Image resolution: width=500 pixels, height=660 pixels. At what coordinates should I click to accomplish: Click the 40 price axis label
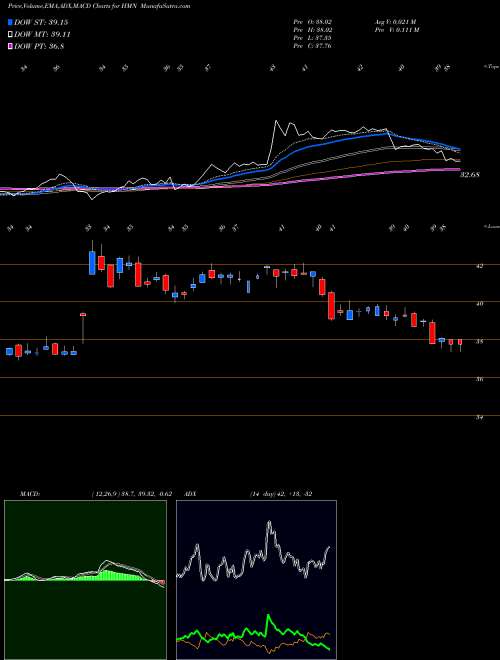click(x=480, y=303)
